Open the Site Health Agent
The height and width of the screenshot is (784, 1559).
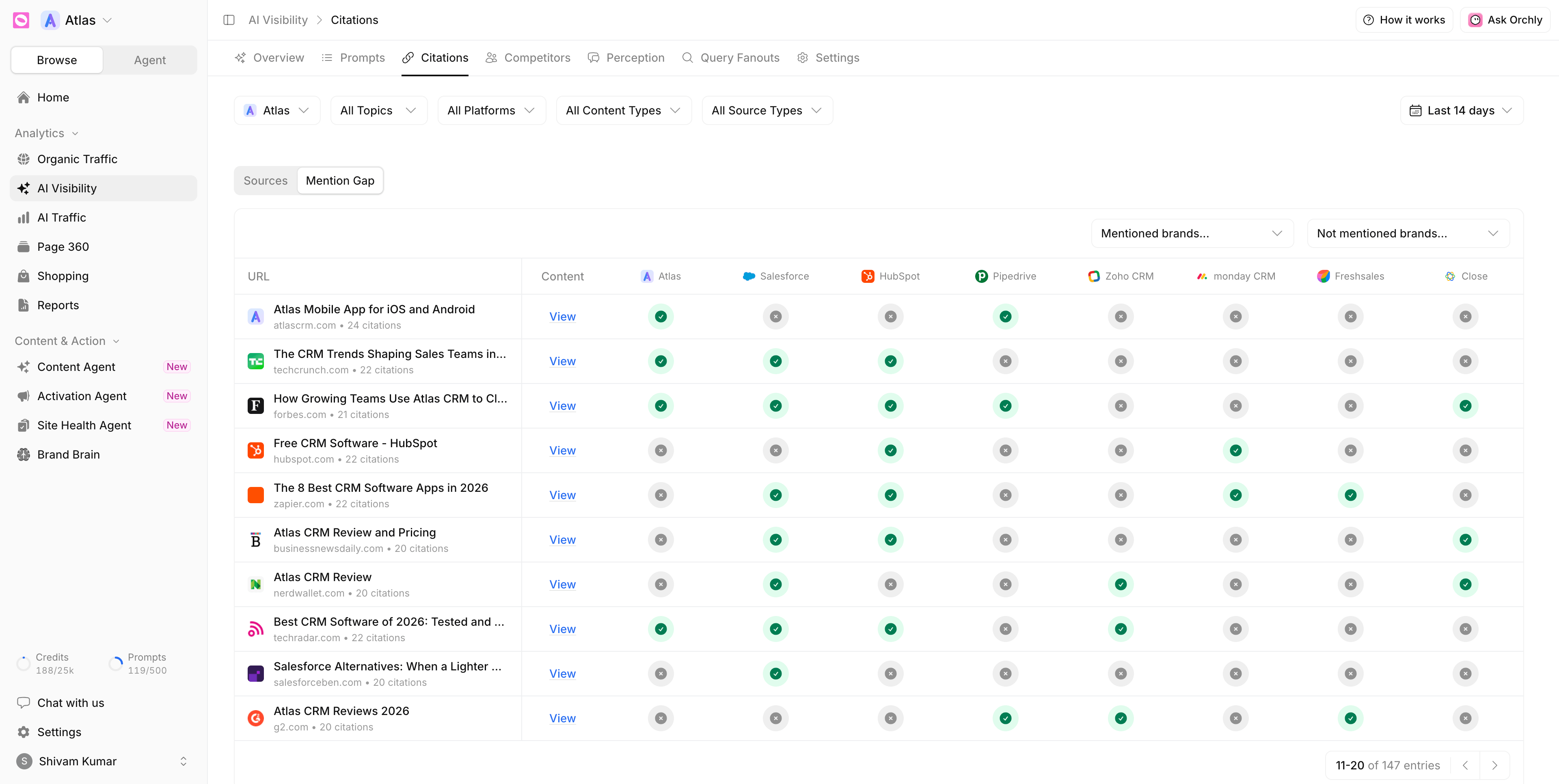coord(104,425)
